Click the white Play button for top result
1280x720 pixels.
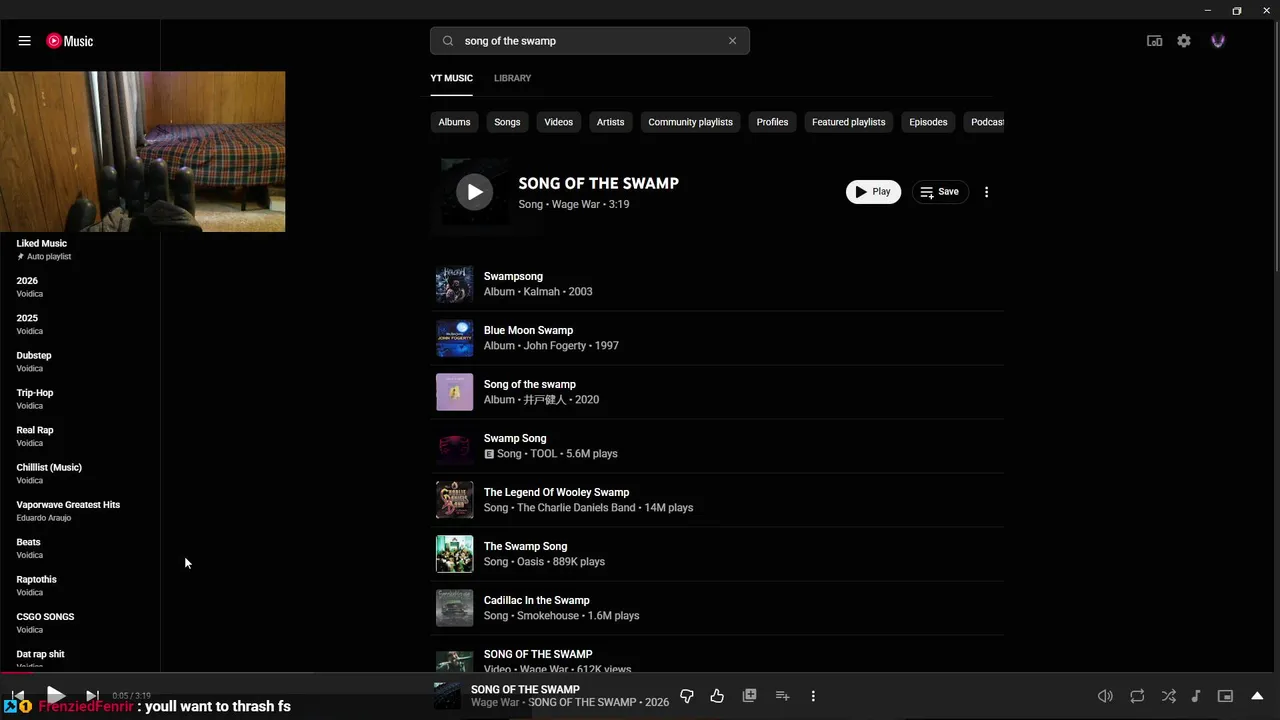(x=873, y=192)
